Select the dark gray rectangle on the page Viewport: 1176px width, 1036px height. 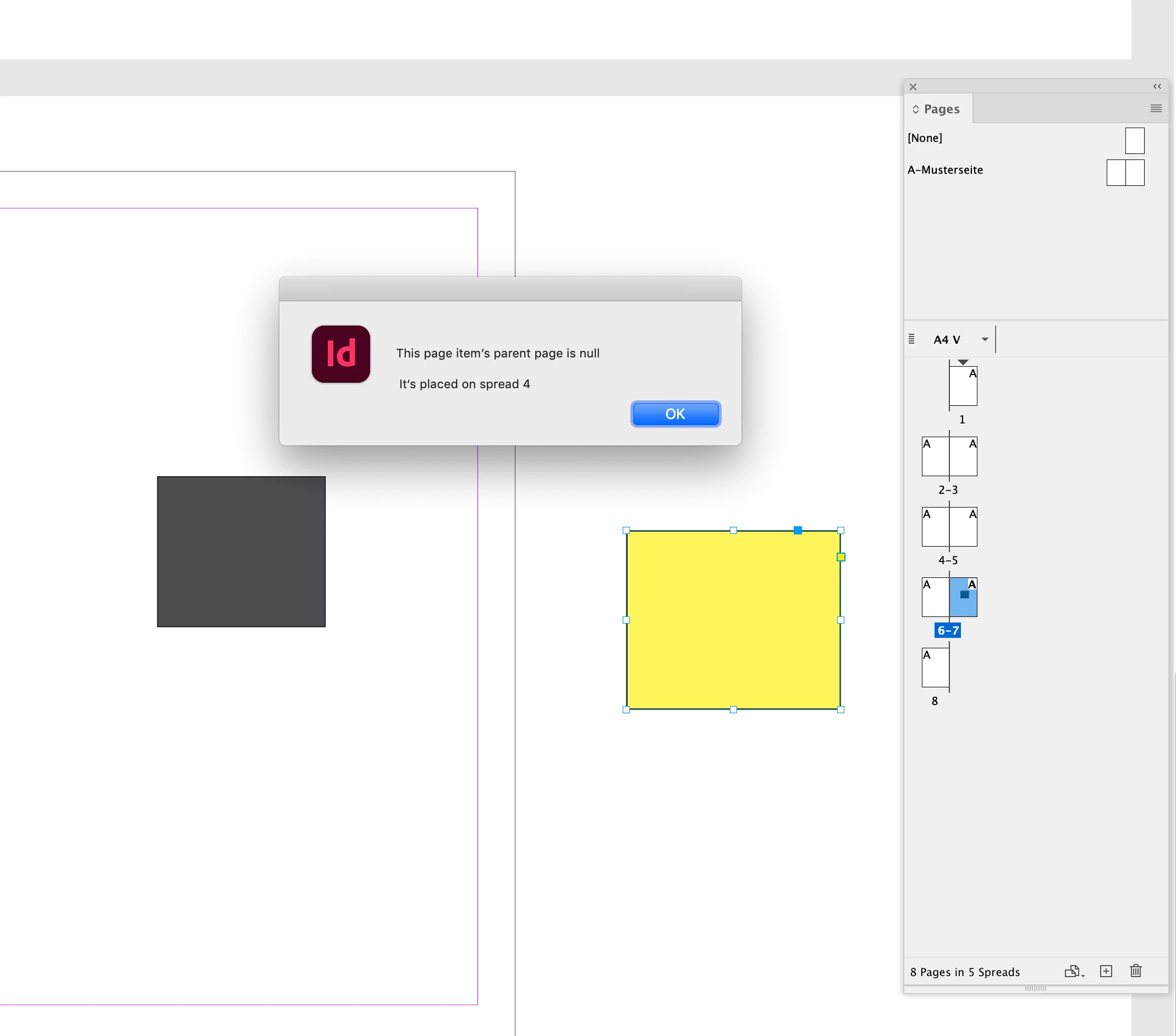coord(241,552)
